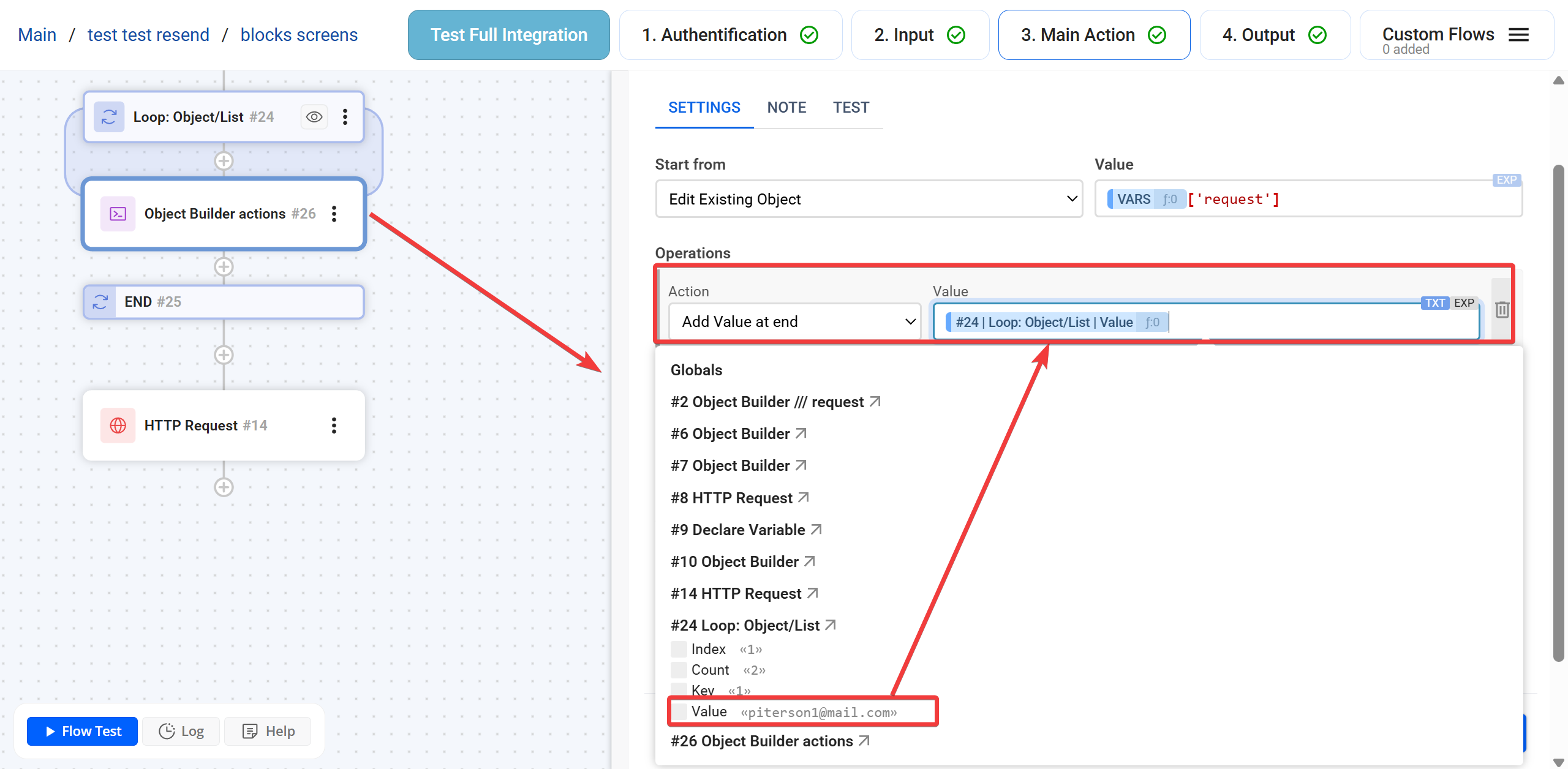Viewport: 1568px width, 769px height.
Task: Check the Count checkbox under #24 Loop
Action: pos(679,670)
